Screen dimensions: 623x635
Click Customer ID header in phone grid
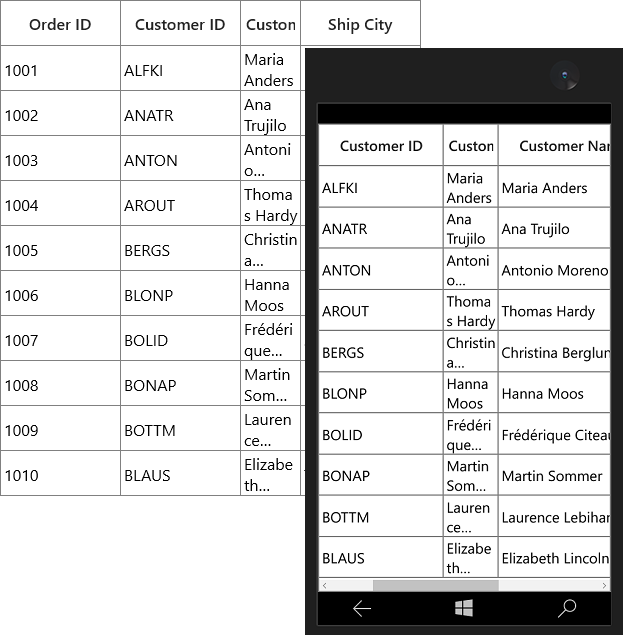click(381, 145)
